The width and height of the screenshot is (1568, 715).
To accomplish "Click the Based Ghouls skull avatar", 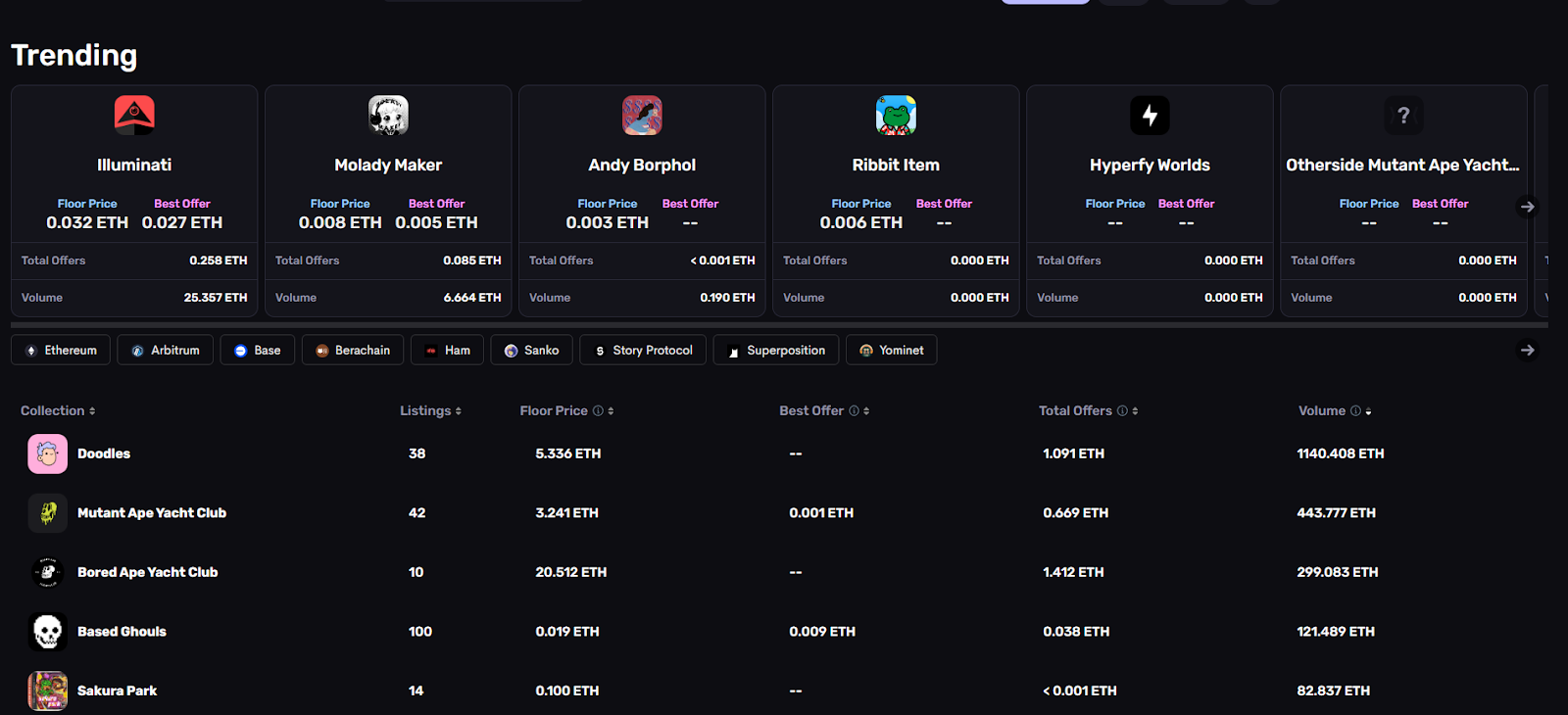I will [47, 632].
